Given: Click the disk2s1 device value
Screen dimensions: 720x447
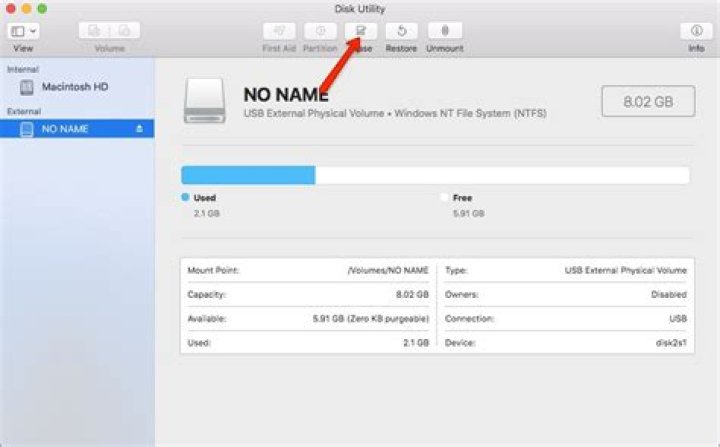Looking at the screenshot, I should 671,343.
